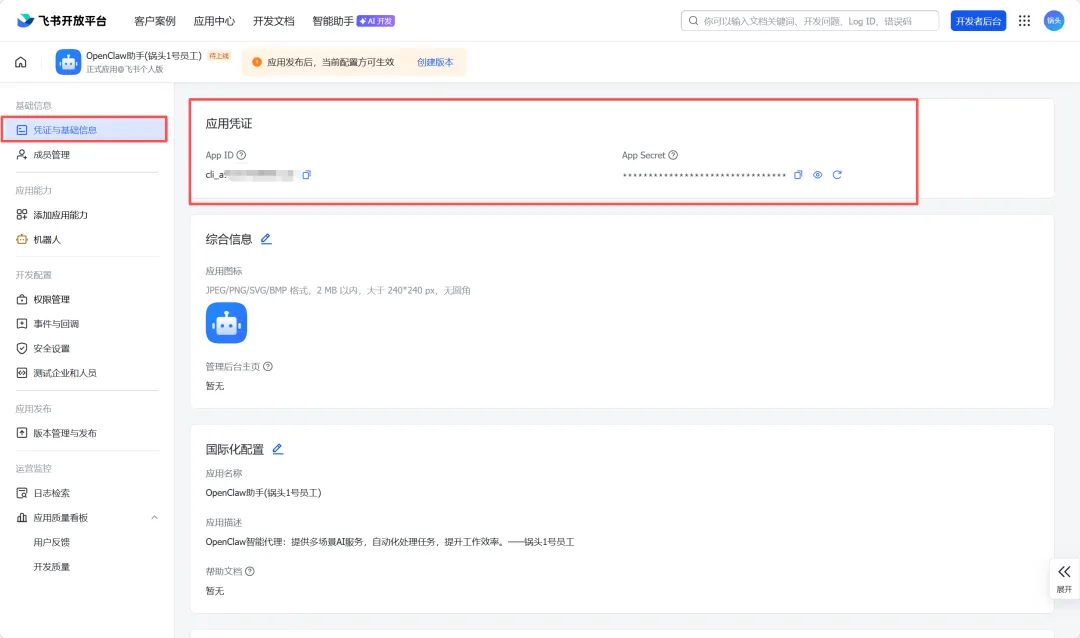The width and height of the screenshot is (1080, 638).
Task: Click 开发者后台 button
Action: 978,21
